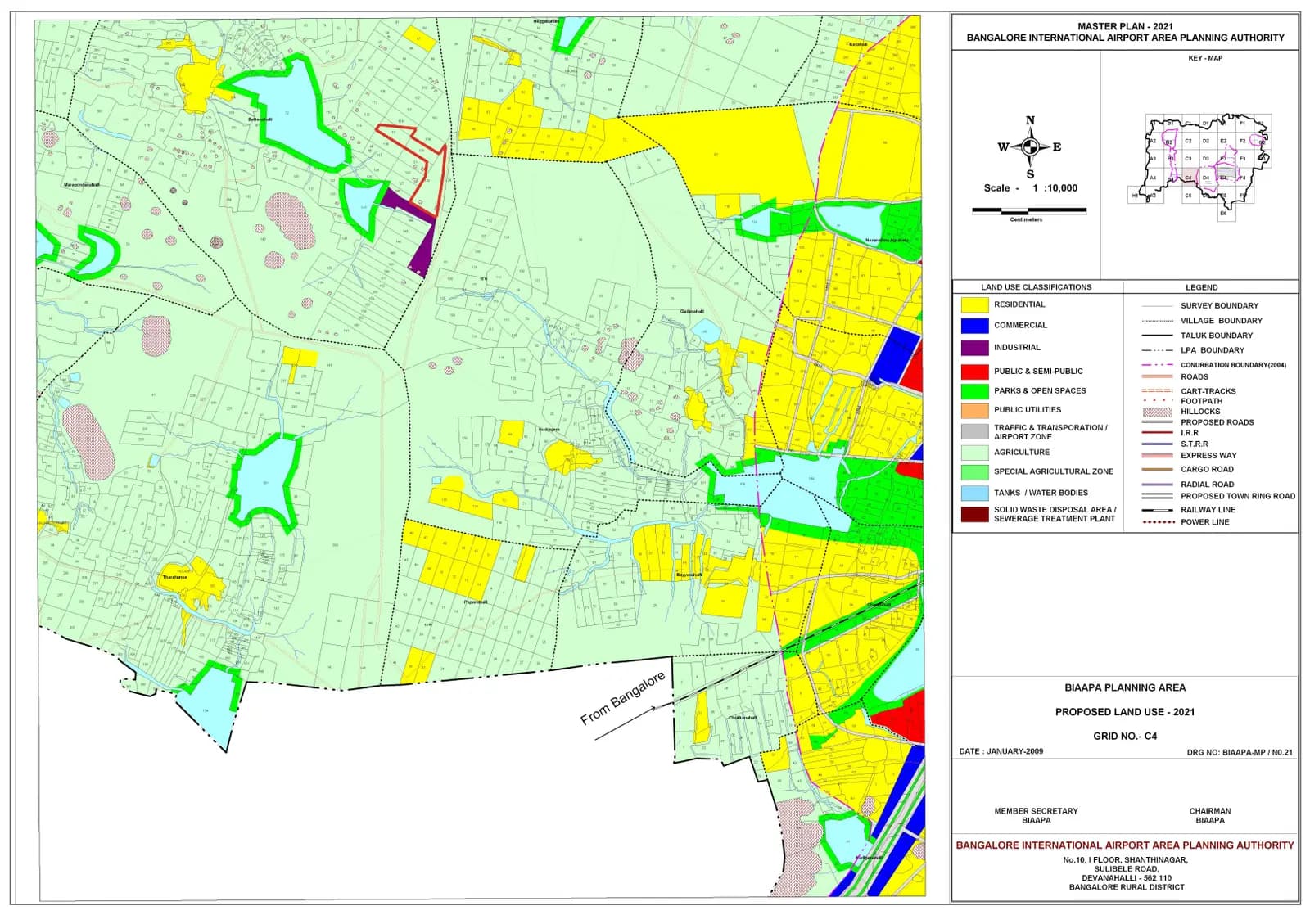Click the 'Scale - 1 :10,000' text
1310x924 pixels.
click(1031, 188)
